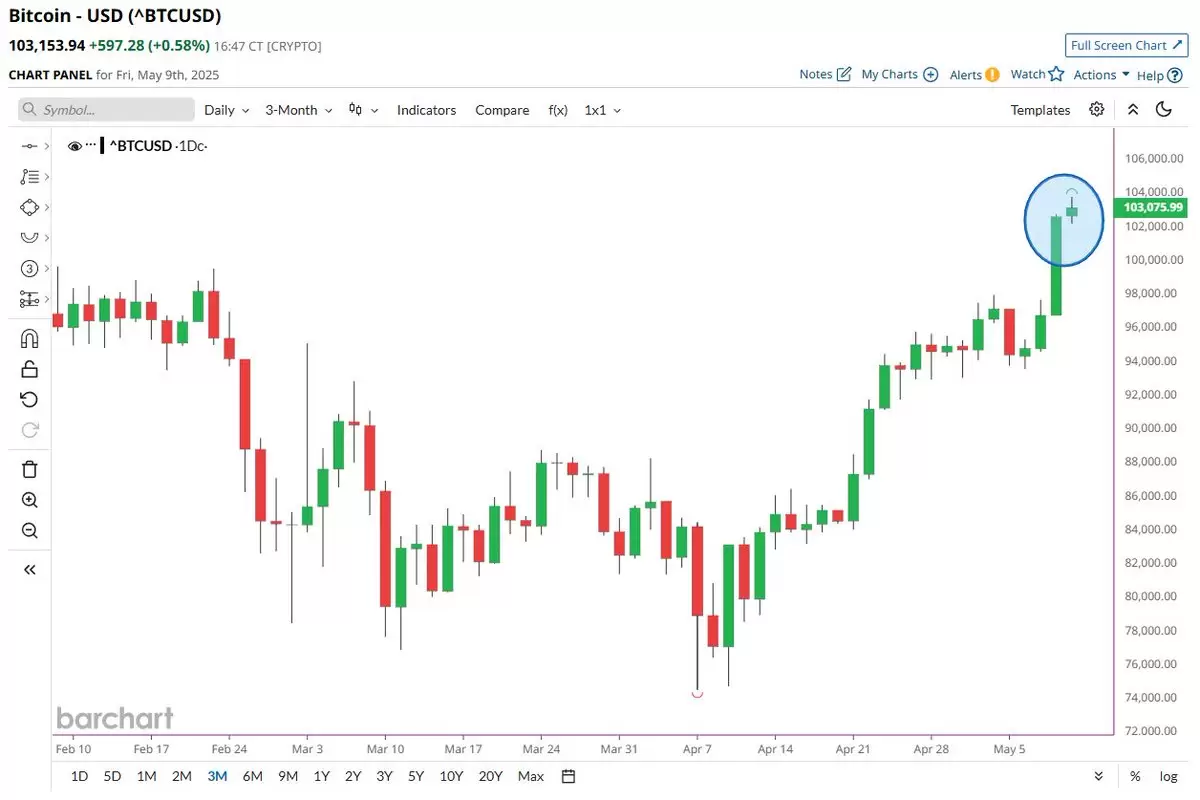Click the Symbol search field
Screen dimensions: 1200x800
coord(106,110)
